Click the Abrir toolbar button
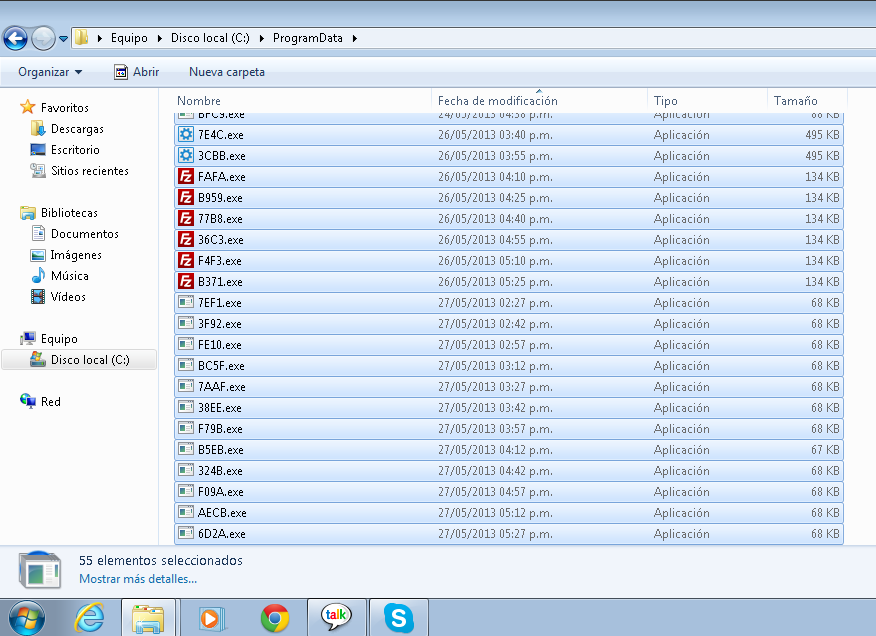The height and width of the screenshot is (636, 876). 136,72
